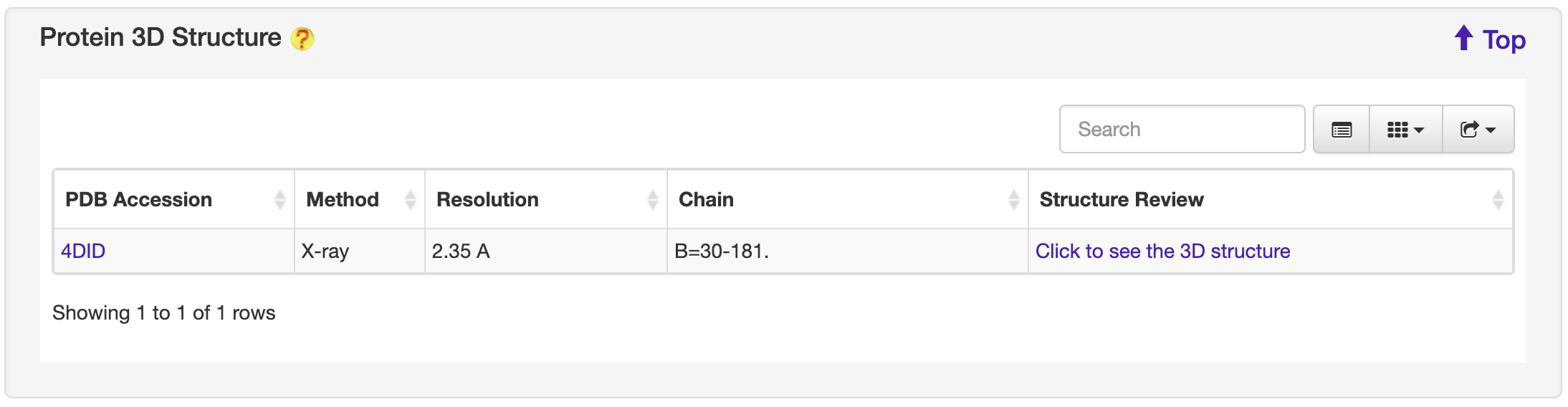Screen dimensions: 1568x407
Task: Sort table by Structure Review header text
Action: click(1122, 200)
